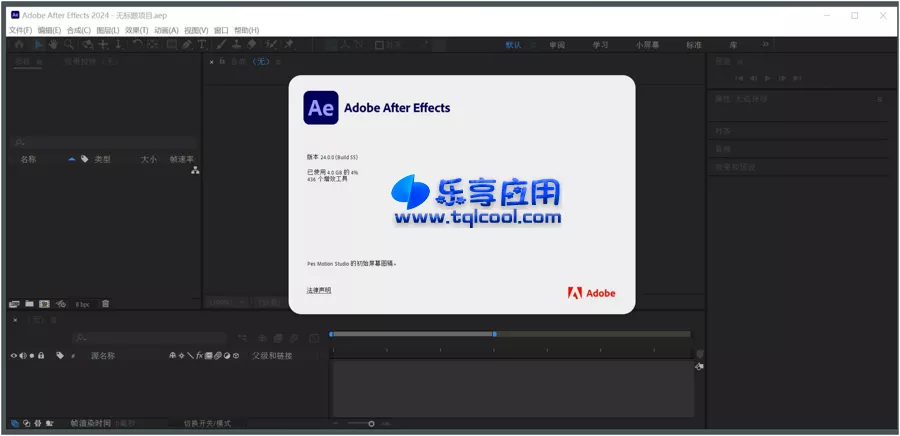This screenshot has height=436, width=900.
Task: Select the Zoom magnifier tool
Action: pos(69,45)
